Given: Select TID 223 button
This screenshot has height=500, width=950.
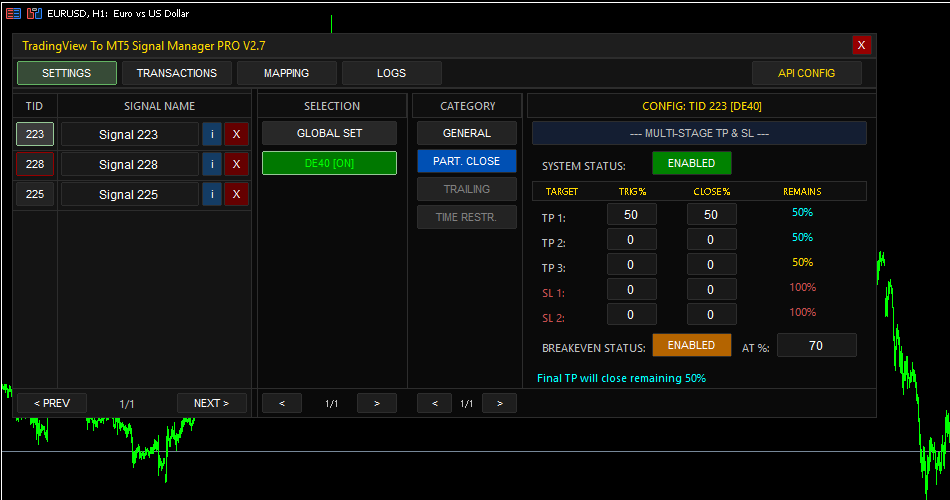Looking at the screenshot, I should coord(35,134).
